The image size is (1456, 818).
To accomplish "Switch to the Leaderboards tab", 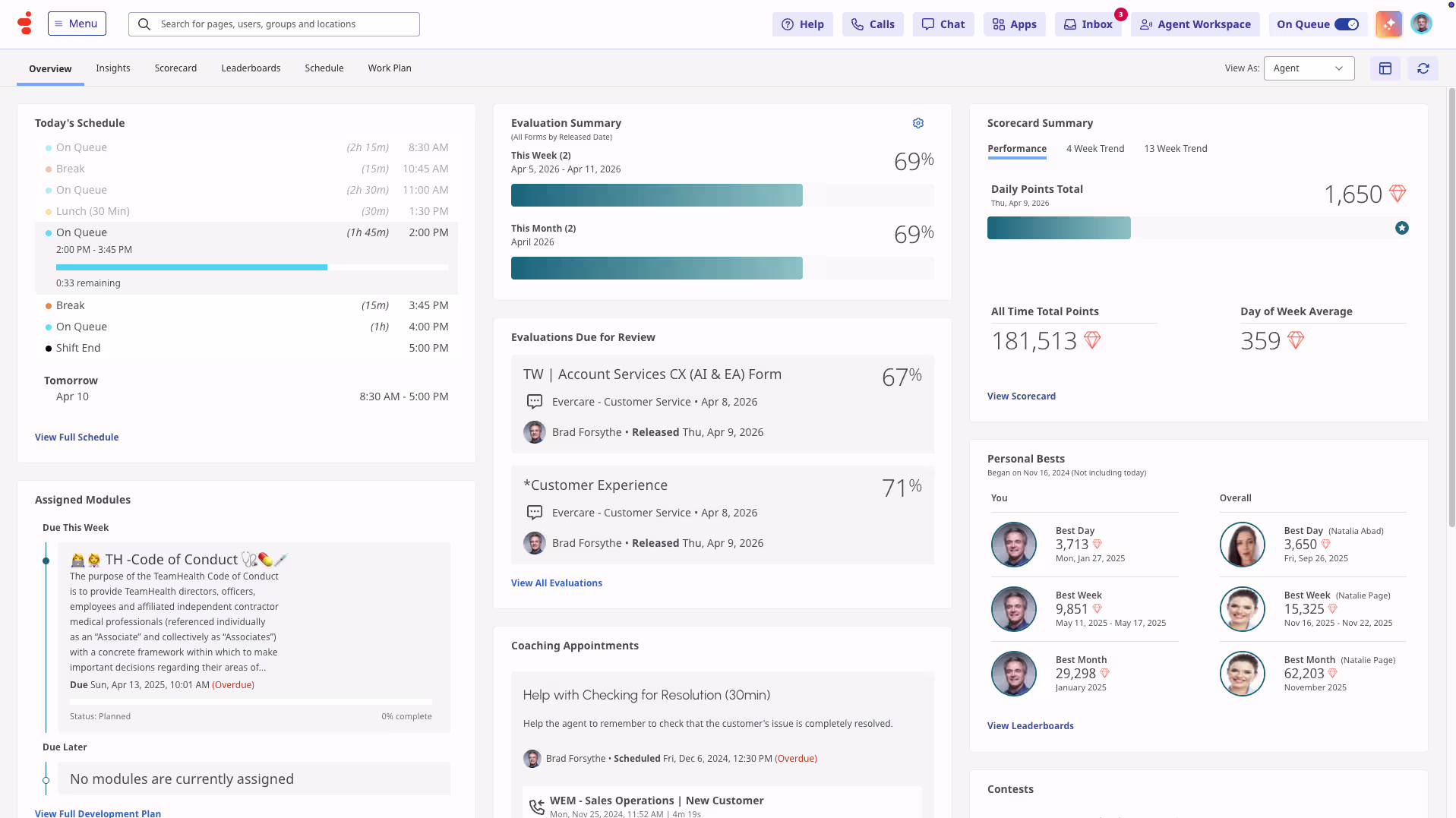I will pyautogui.click(x=251, y=68).
